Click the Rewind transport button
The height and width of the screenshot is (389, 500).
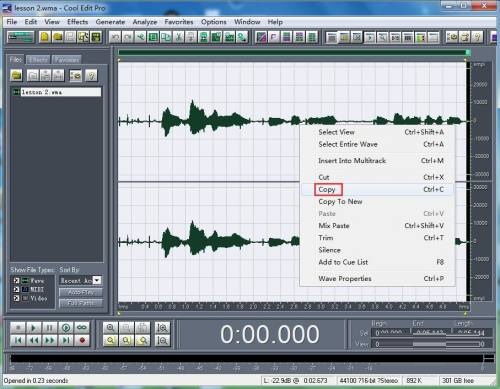point(34,340)
